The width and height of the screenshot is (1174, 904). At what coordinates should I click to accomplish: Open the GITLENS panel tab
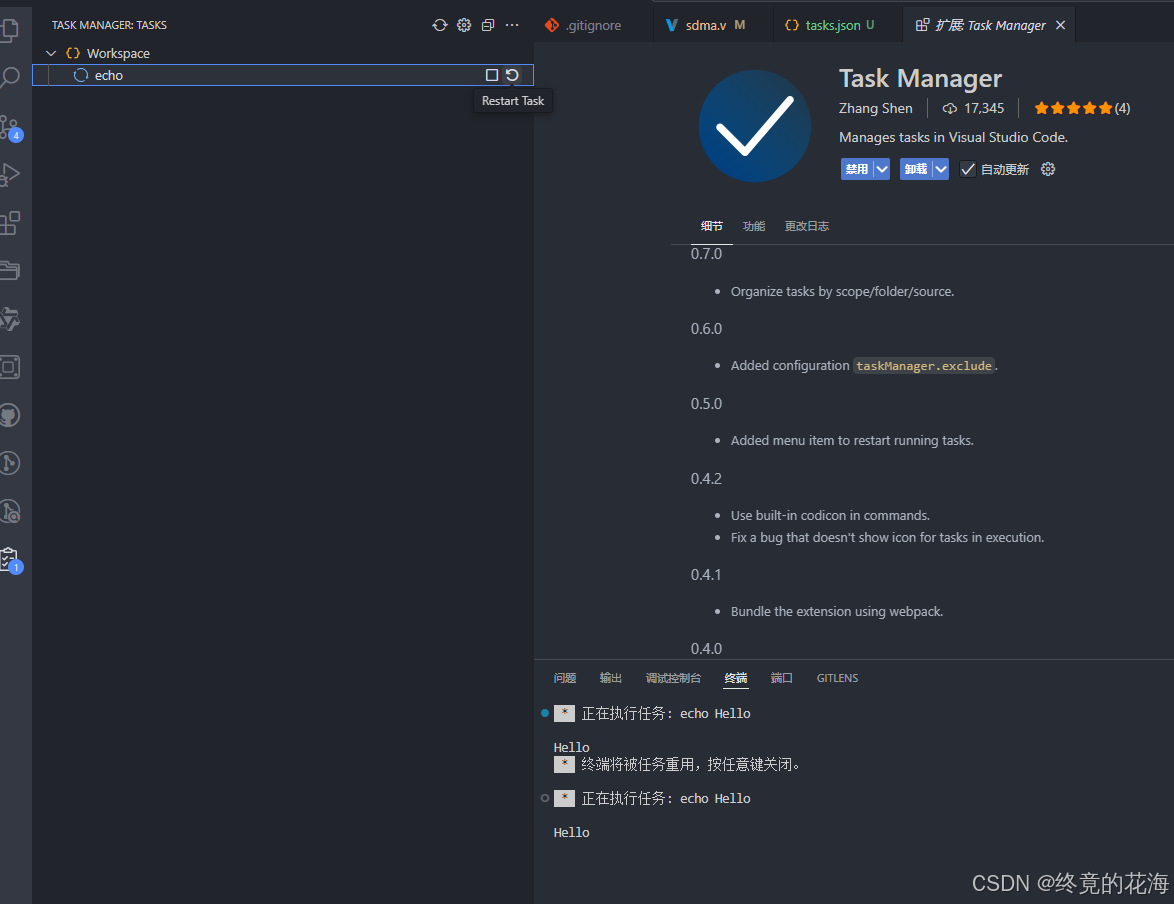coord(837,678)
